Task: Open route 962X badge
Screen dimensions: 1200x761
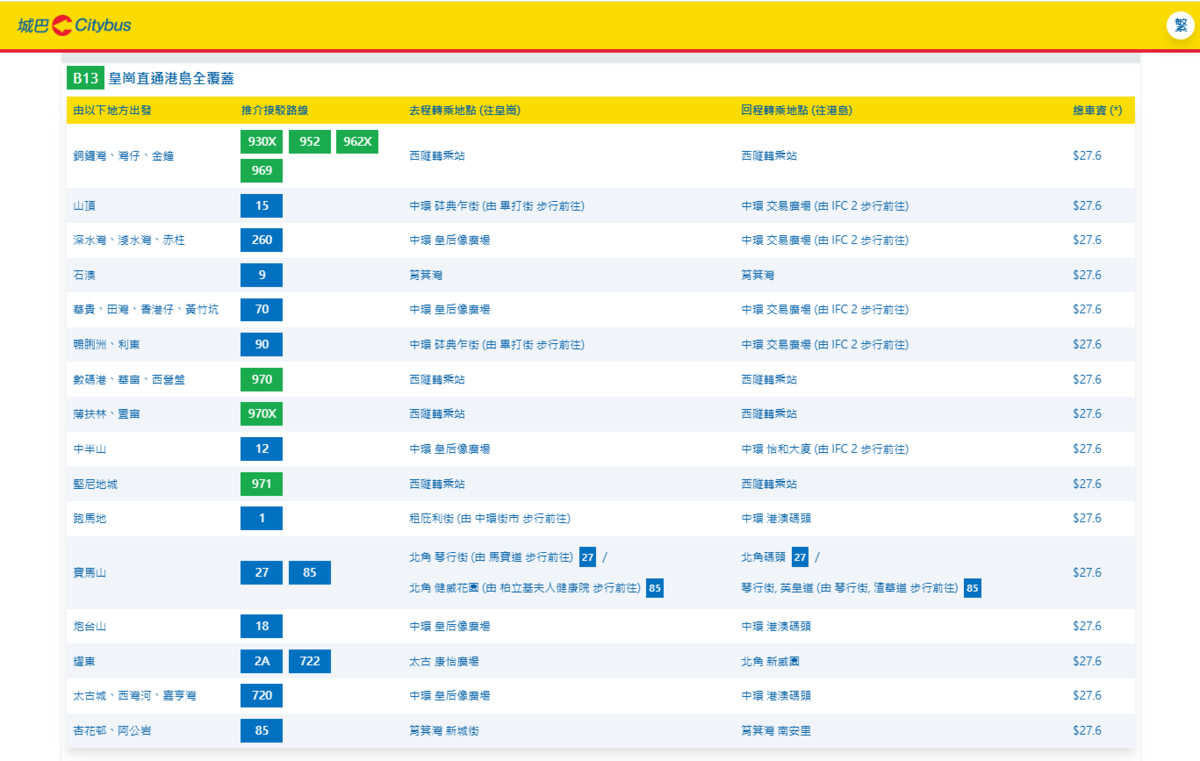Action: coord(357,142)
